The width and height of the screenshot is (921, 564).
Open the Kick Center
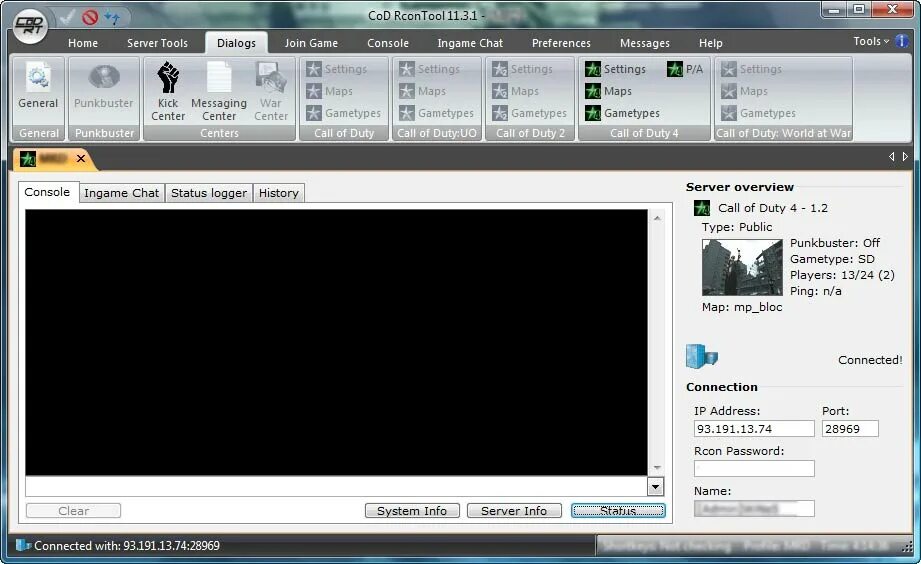pyautogui.click(x=168, y=91)
